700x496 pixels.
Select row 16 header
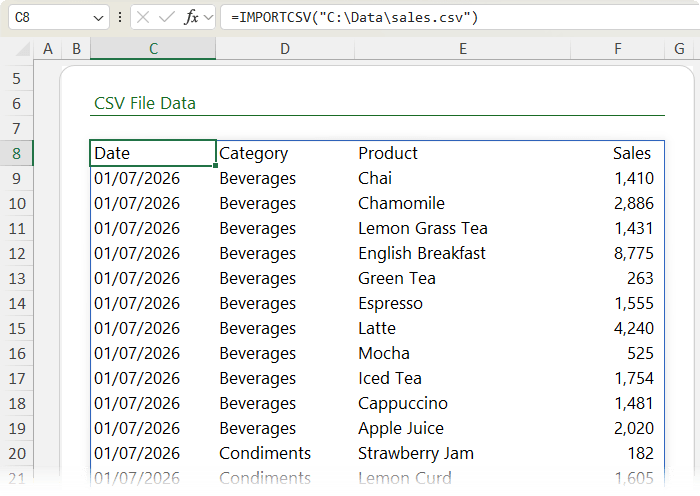pos(17,354)
